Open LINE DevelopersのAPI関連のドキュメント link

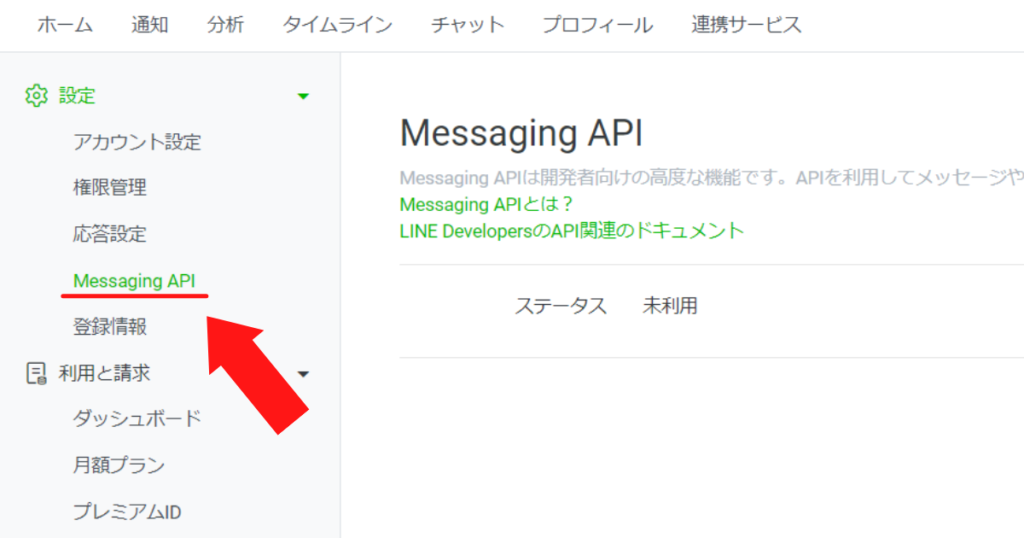pyautogui.click(x=572, y=231)
